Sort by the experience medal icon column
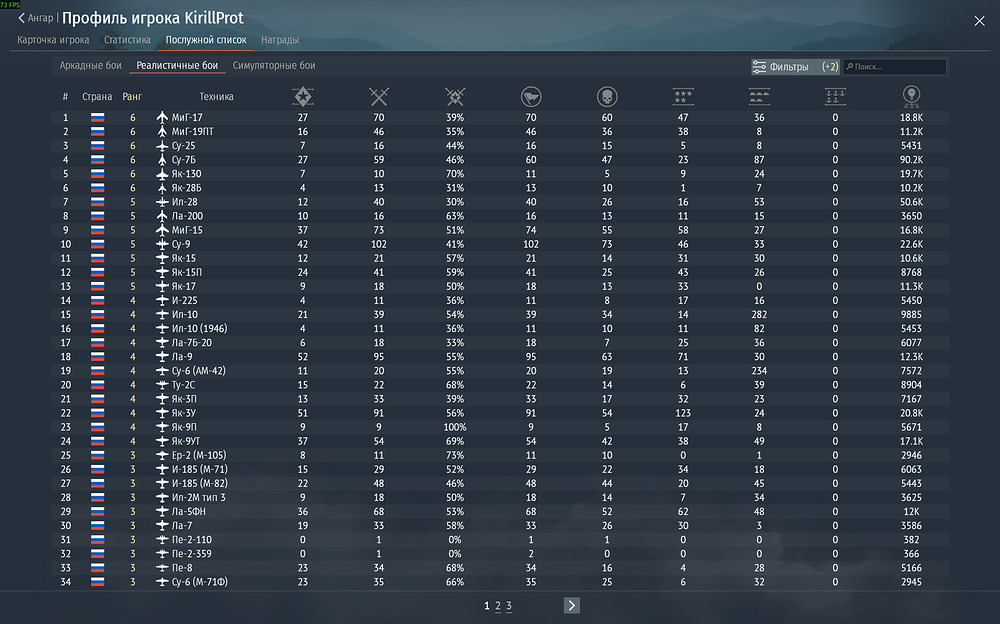Viewport: 1000px width, 624px height. [911, 96]
